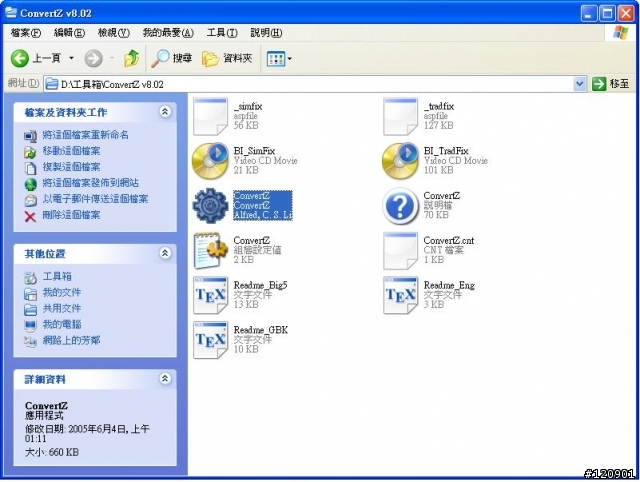Click the red X delete icon
640x482 pixels.
30,216
